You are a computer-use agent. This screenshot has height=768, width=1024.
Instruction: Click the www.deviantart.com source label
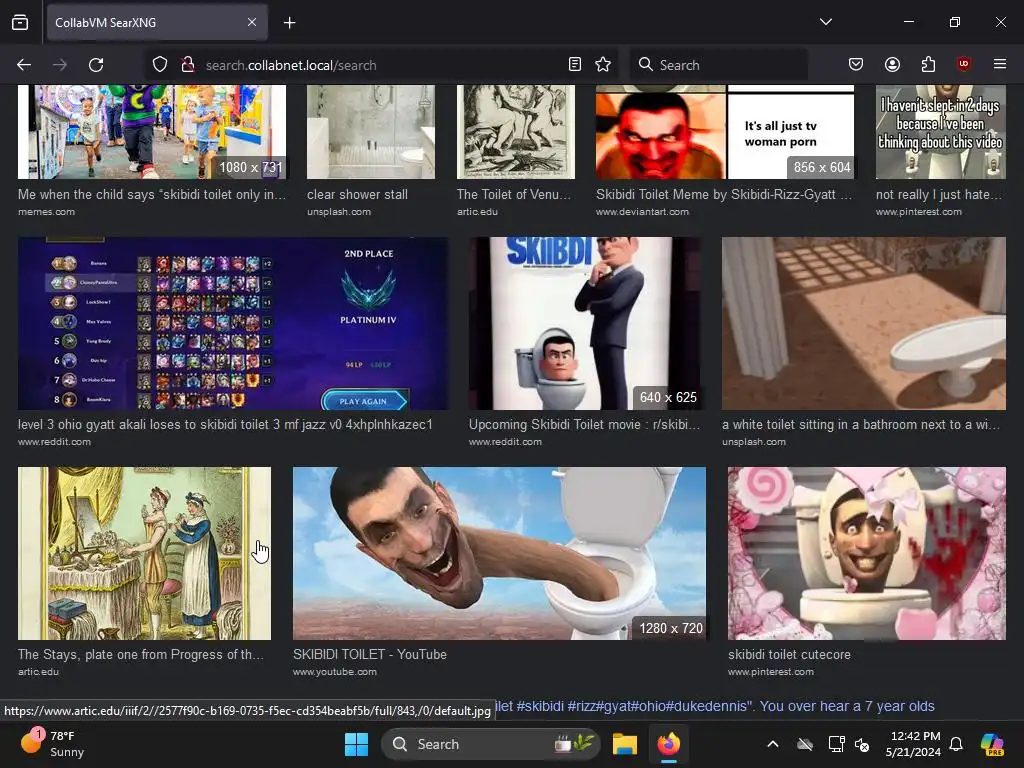click(642, 212)
